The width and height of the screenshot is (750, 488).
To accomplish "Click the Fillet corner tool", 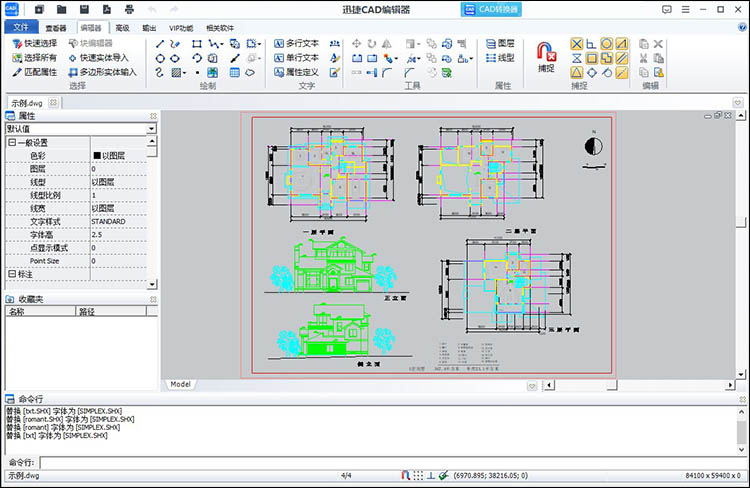I will point(386,73).
